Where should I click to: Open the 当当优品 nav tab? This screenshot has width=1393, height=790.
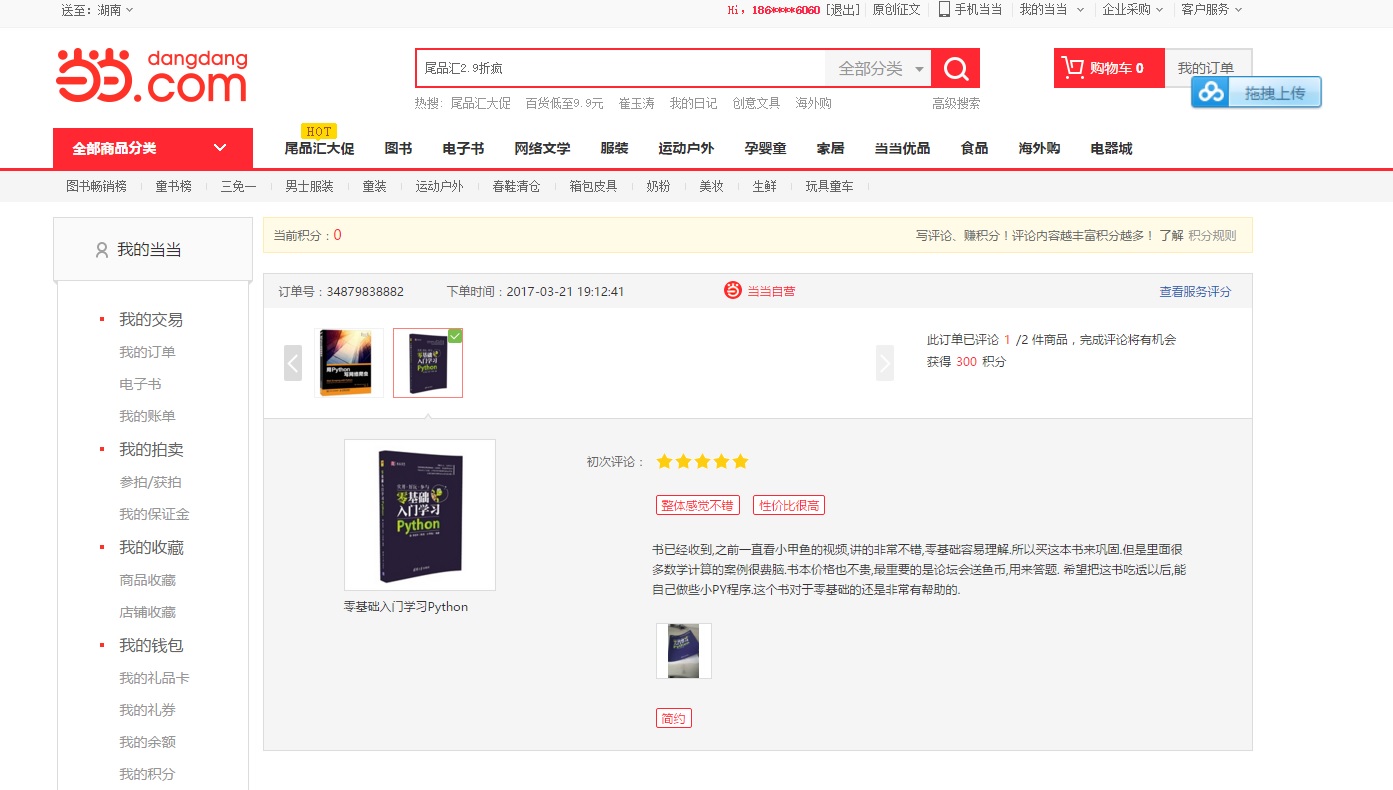[x=902, y=148]
